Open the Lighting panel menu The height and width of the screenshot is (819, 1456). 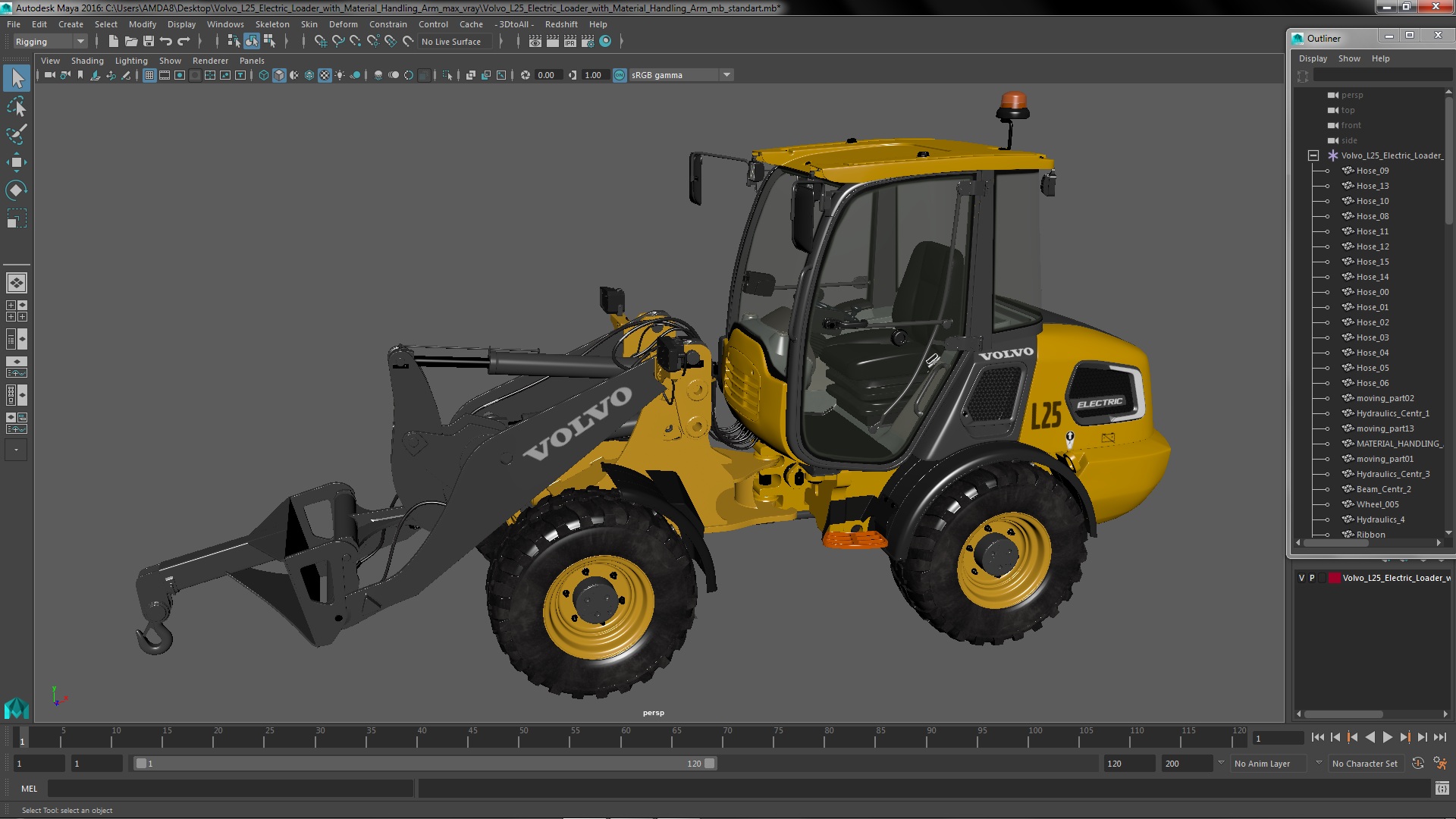pyautogui.click(x=130, y=61)
